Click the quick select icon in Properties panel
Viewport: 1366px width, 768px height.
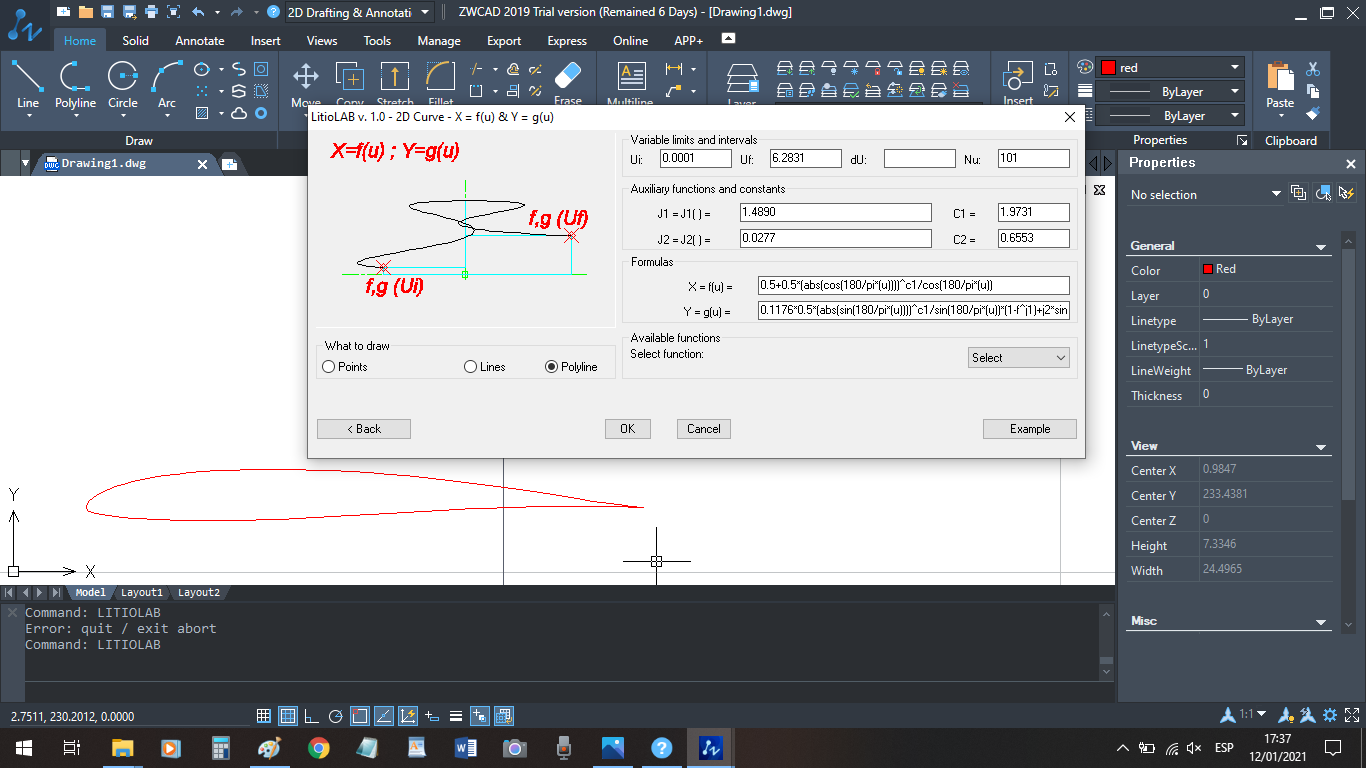tap(1347, 193)
